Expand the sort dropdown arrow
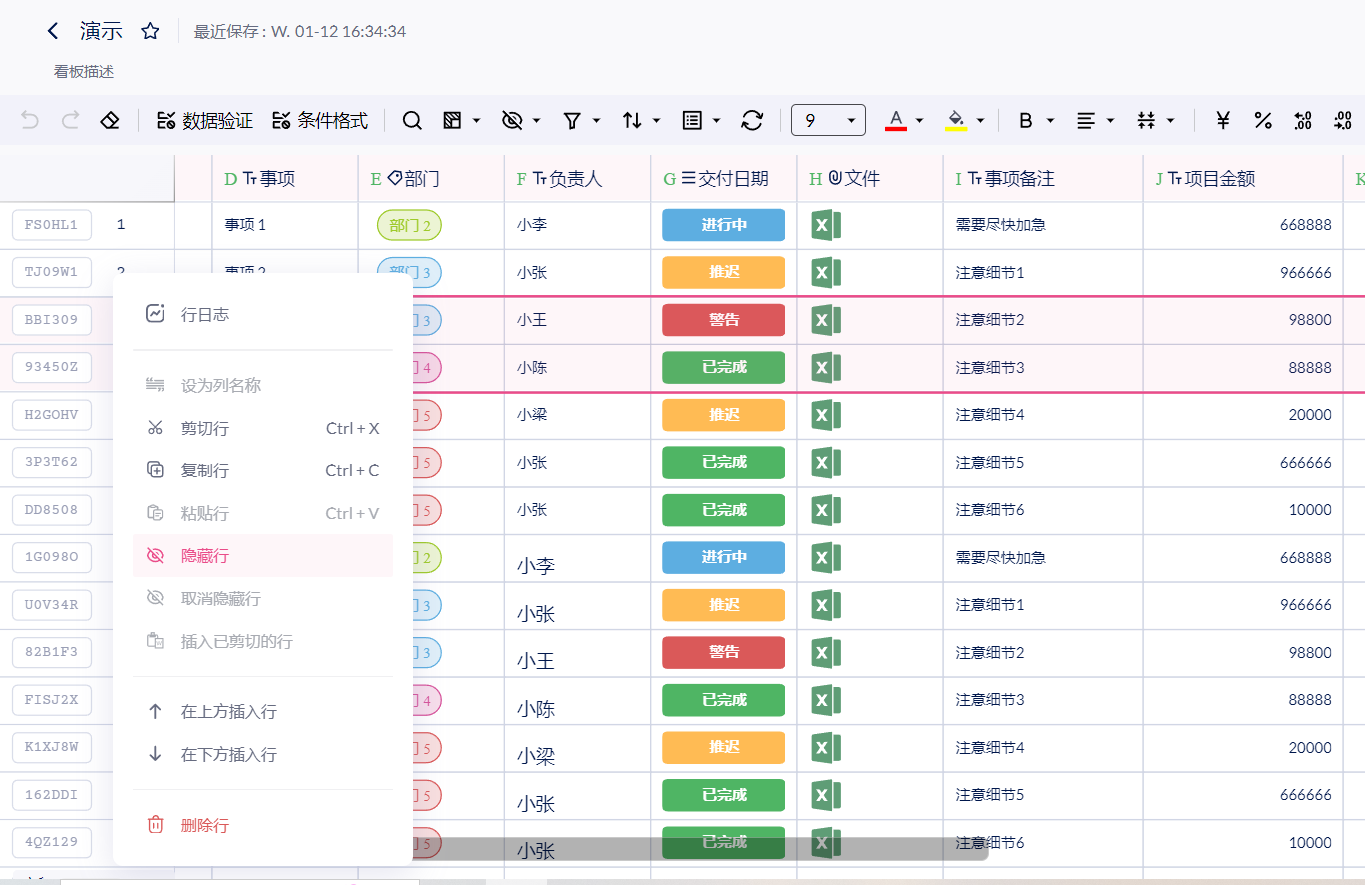This screenshot has height=885, width=1365. tap(657, 120)
